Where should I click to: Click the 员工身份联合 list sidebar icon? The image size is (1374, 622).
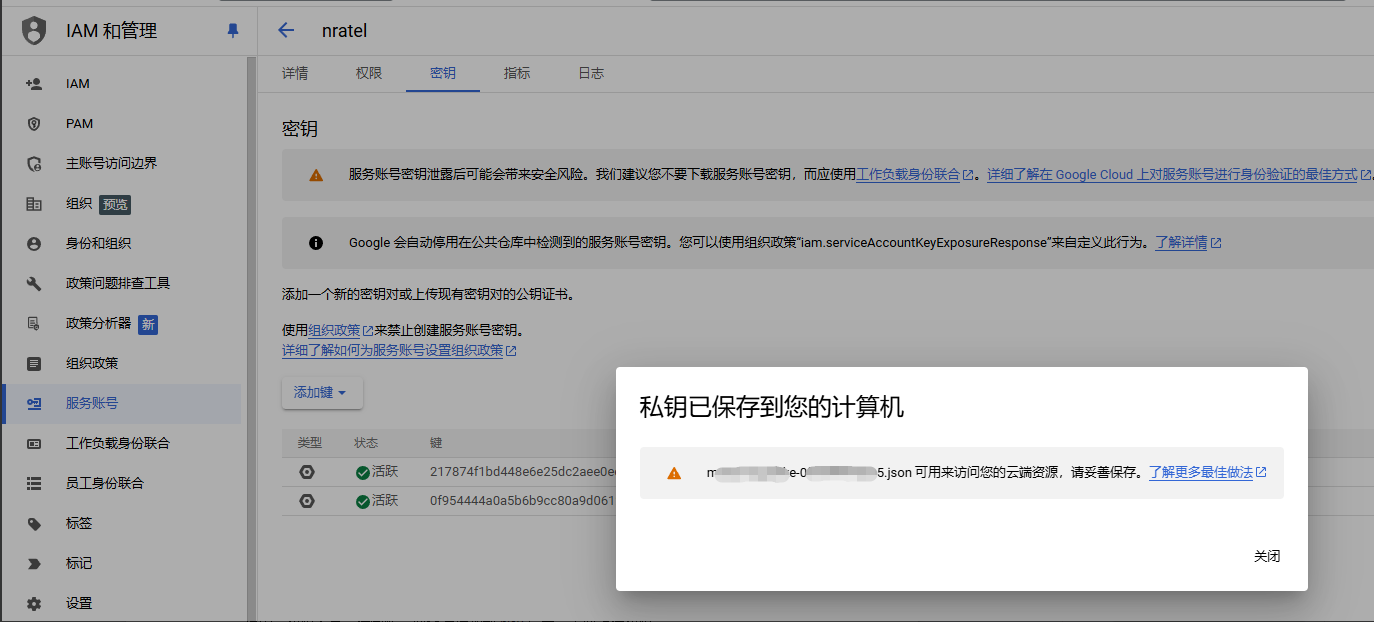click(x=34, y=484)
